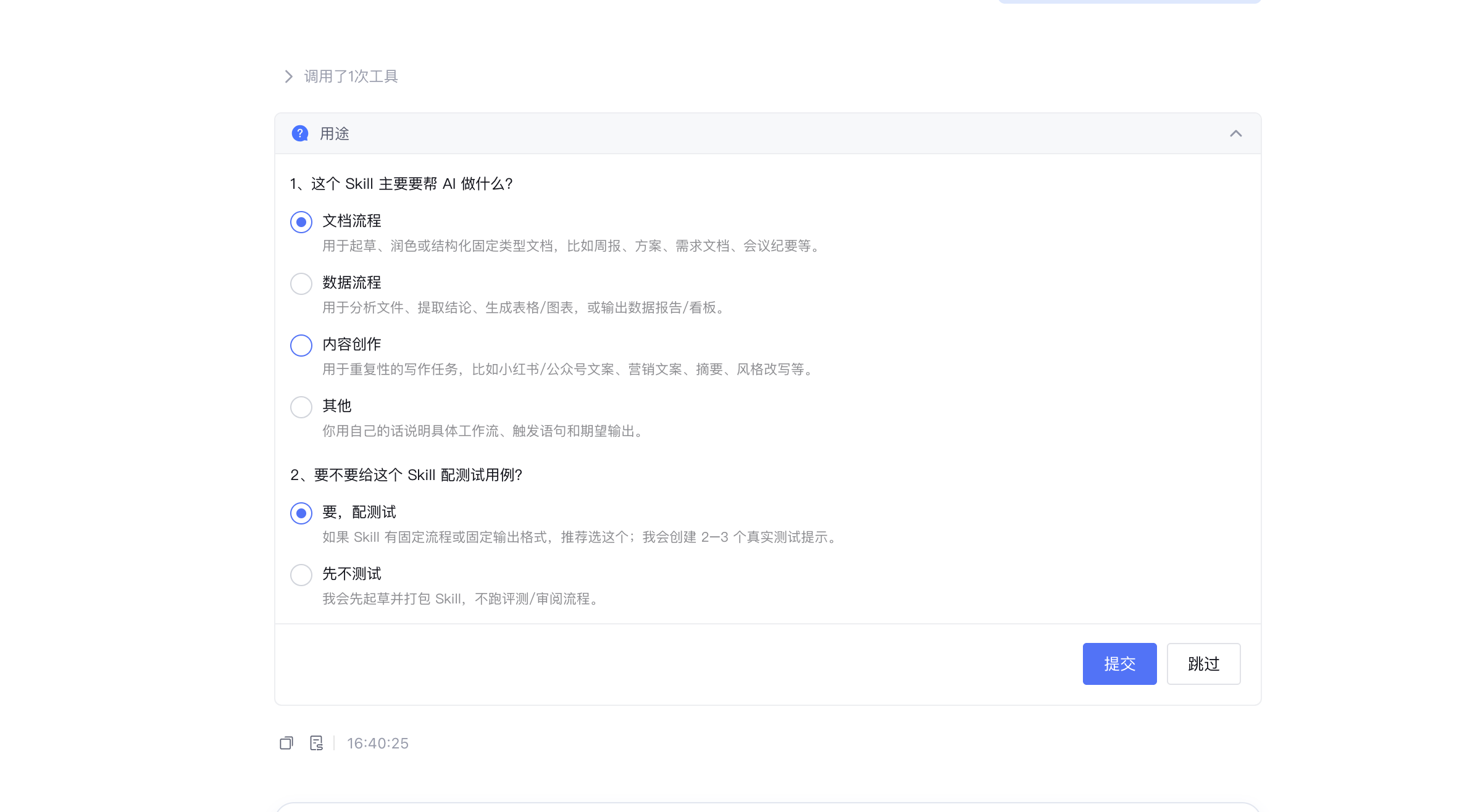
Task: Submit answers with the 提交 button
Action: click(1120, 664)
